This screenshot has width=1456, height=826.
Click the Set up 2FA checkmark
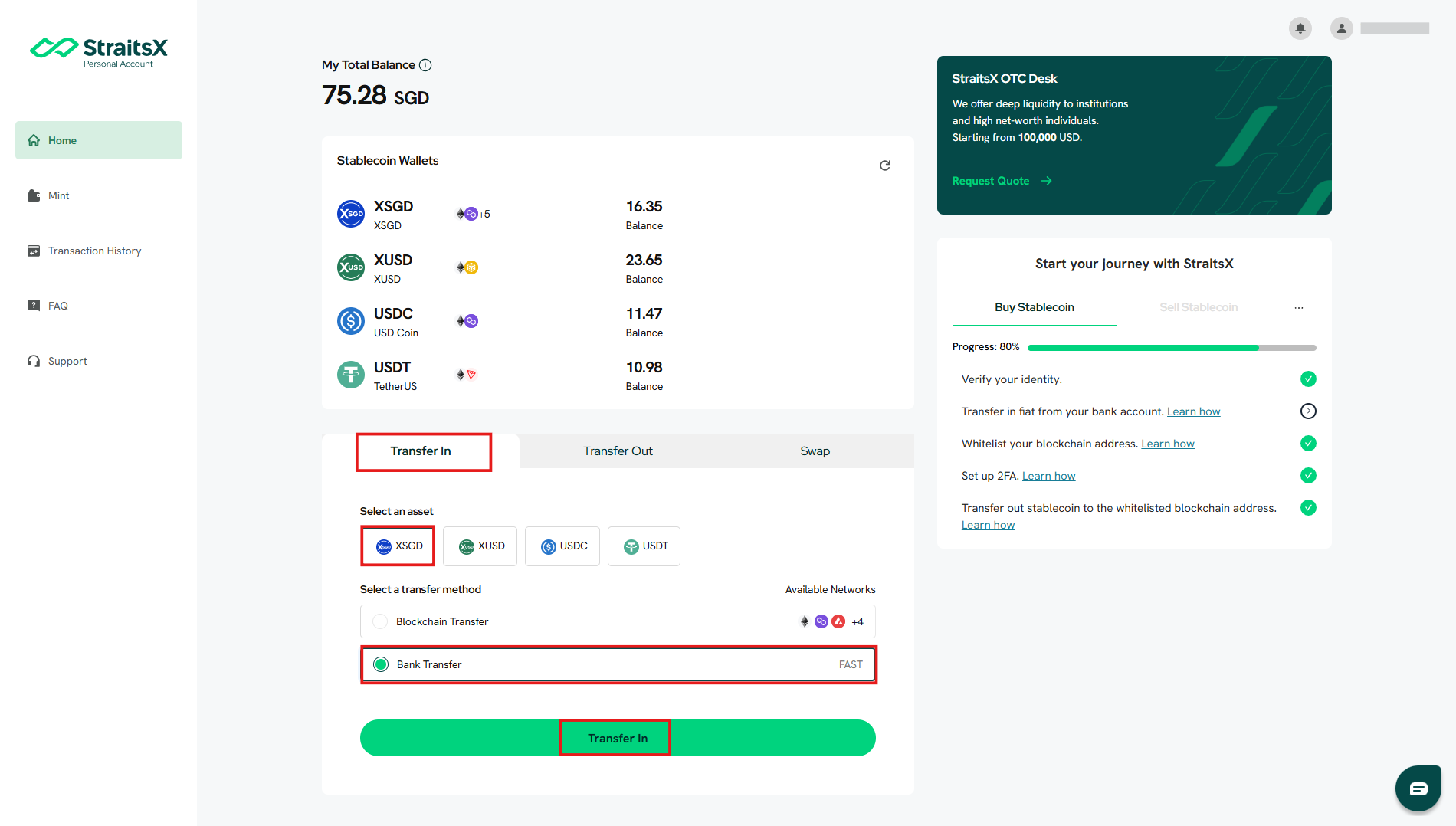point(1308,476)
